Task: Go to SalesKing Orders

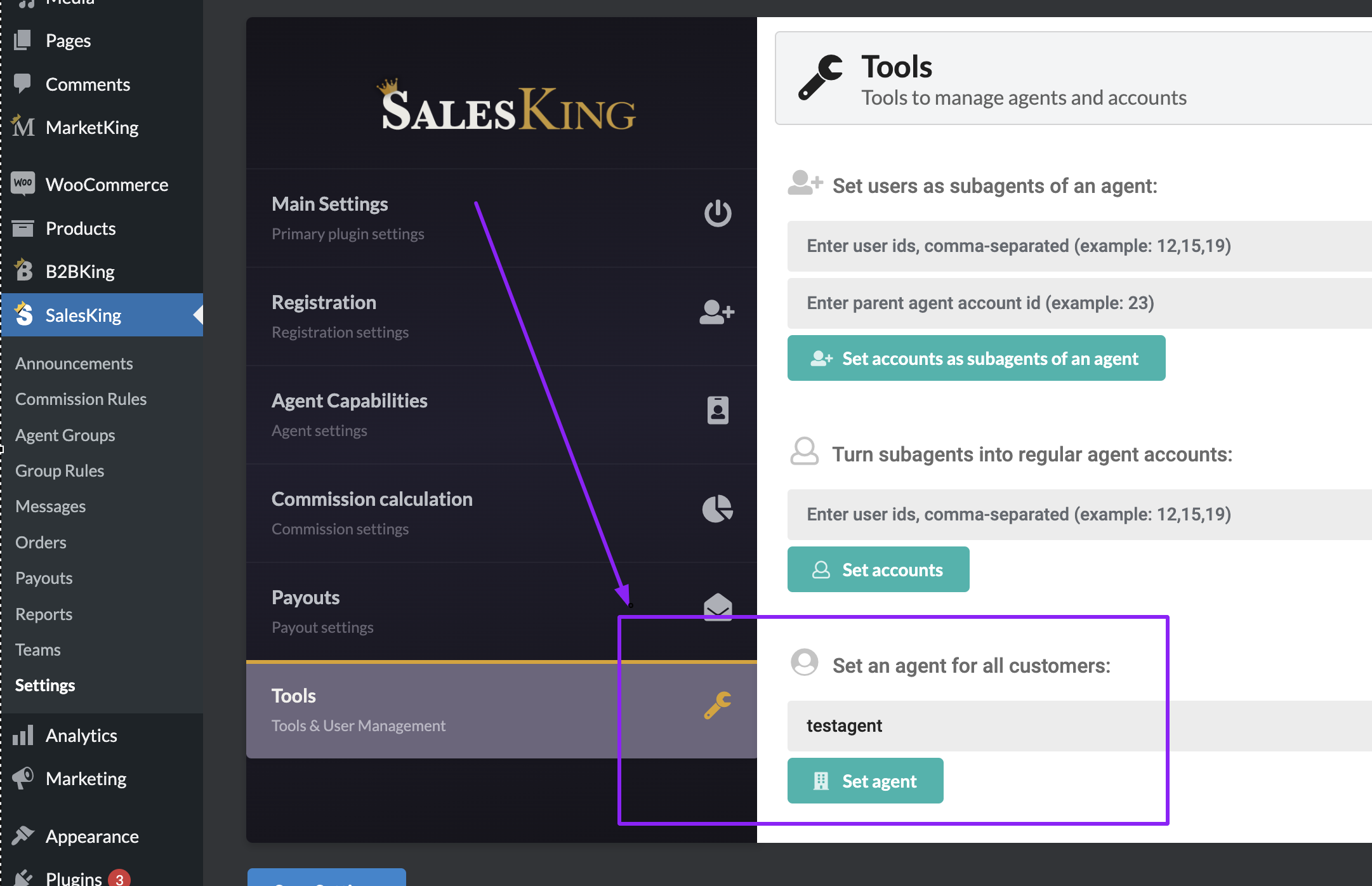Action: 41,542
